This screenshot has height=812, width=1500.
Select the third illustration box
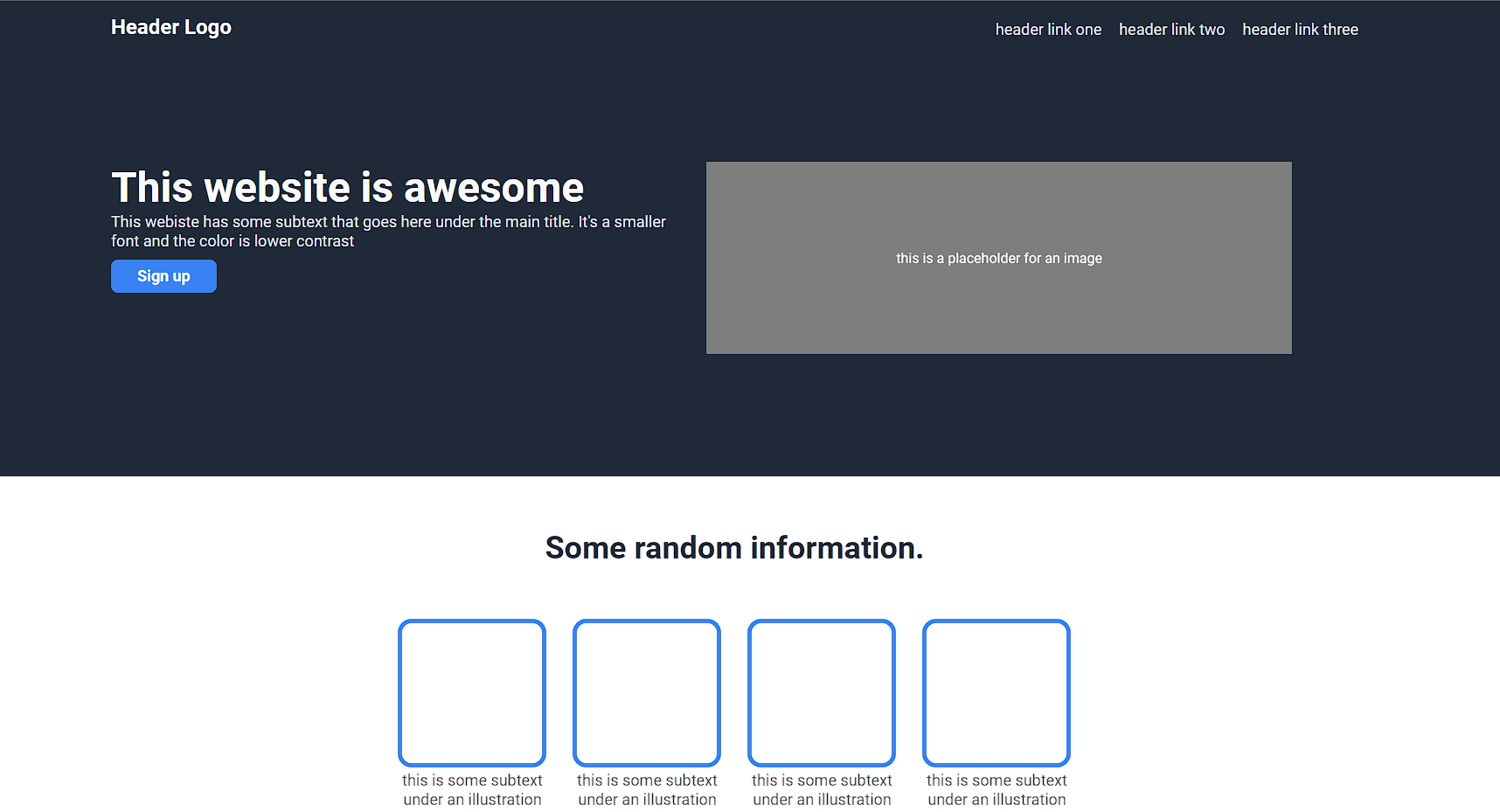pyautogui.click(x=821, y=692)
